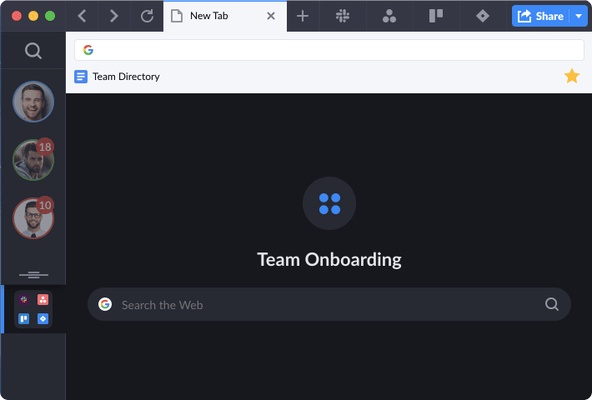Open a new tab with plus icon
This screenshot has width=592, height=400.
pyautogui.click(x=302, y=16)
